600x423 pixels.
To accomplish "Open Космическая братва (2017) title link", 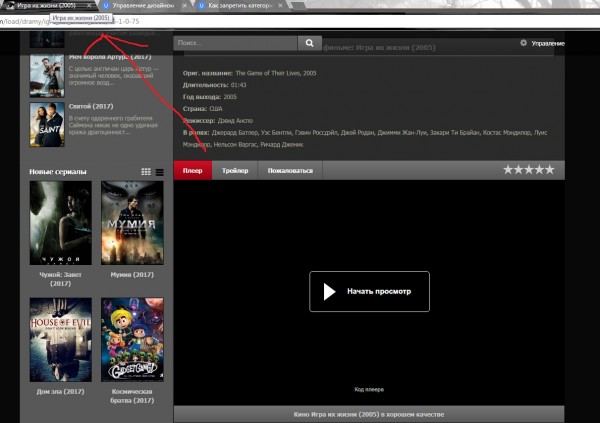I will click(x=132, y=396).
